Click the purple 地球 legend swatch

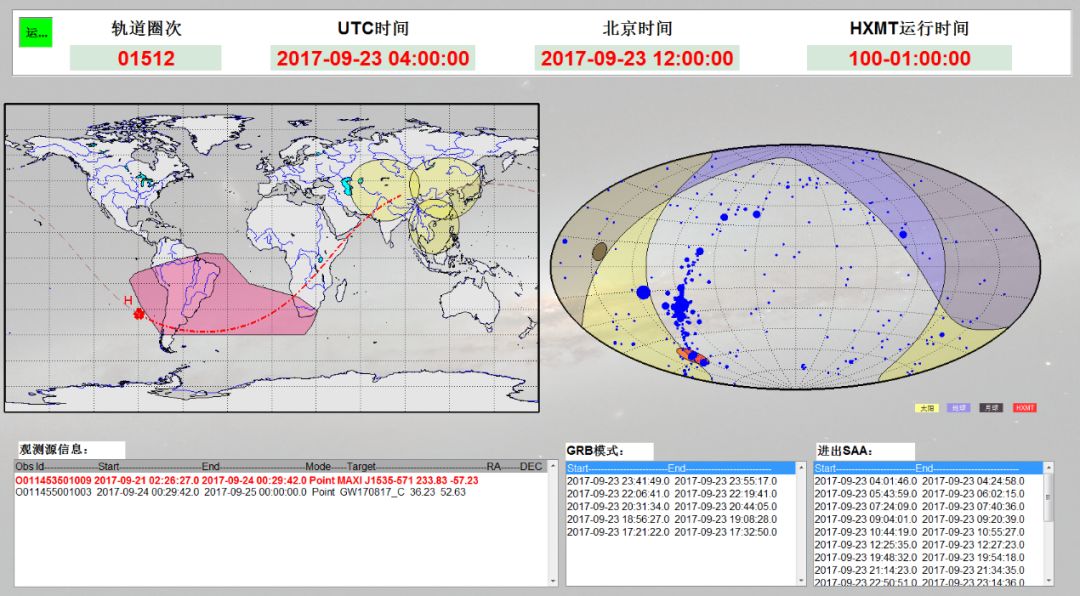(959, 408)
